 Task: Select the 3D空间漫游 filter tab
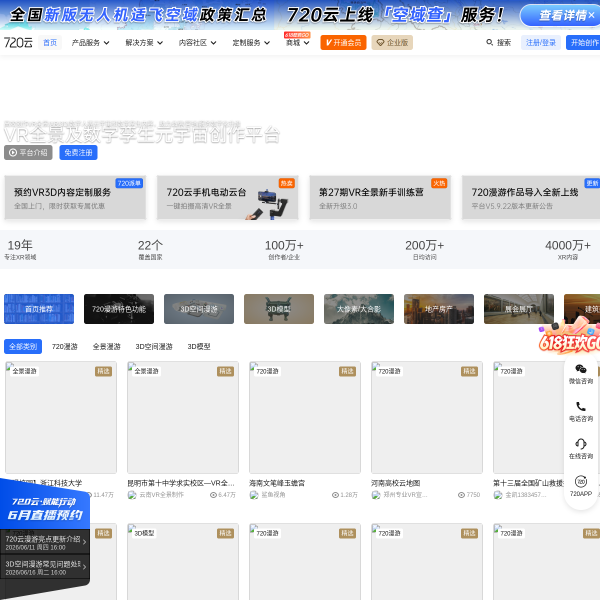(154, 346)
